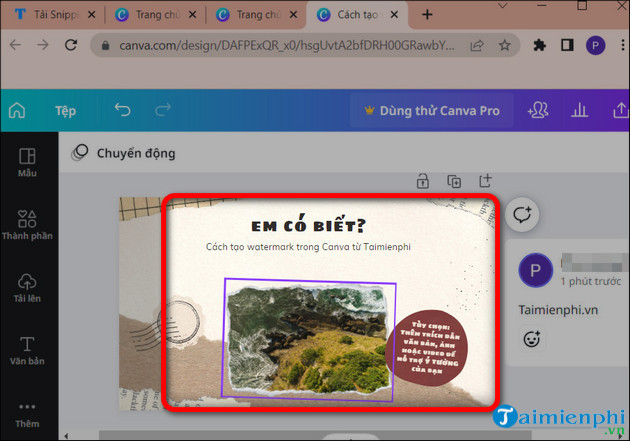Click the upload share icon in header
This screenshot has height=441, width=630.
[x=621, y=110]
